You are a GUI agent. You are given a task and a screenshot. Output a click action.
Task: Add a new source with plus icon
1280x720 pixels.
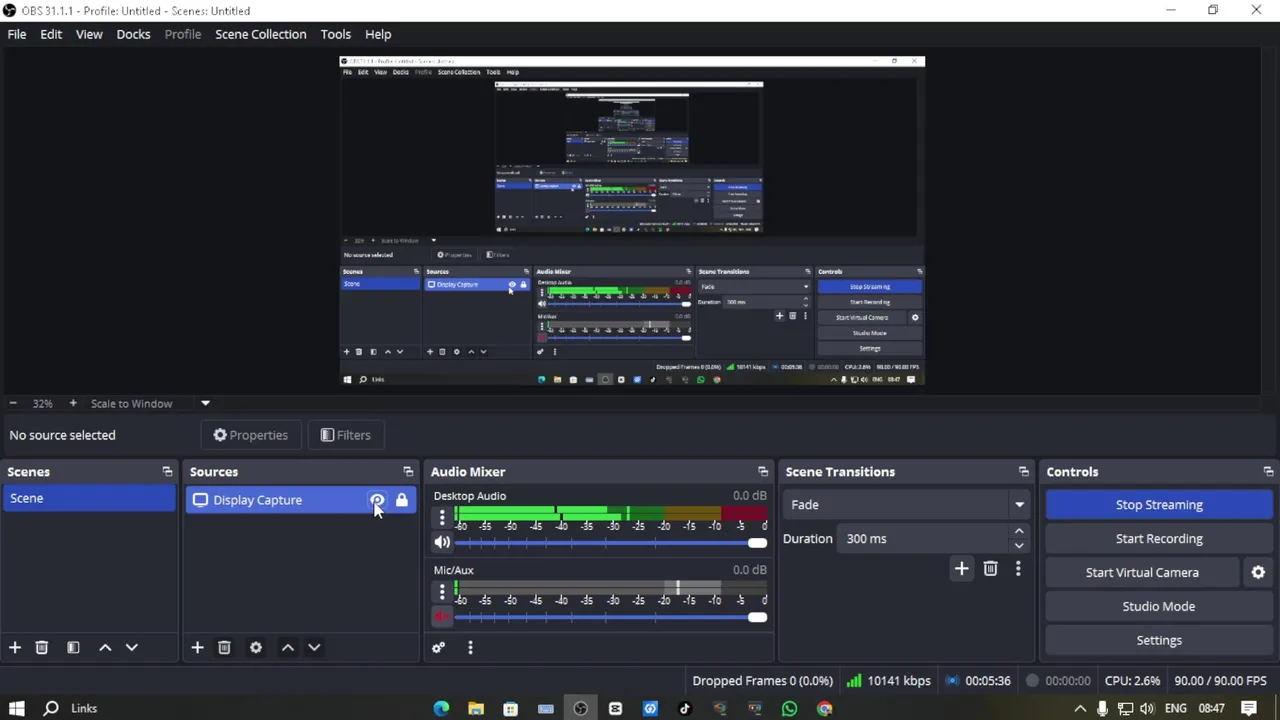(197, 648)
